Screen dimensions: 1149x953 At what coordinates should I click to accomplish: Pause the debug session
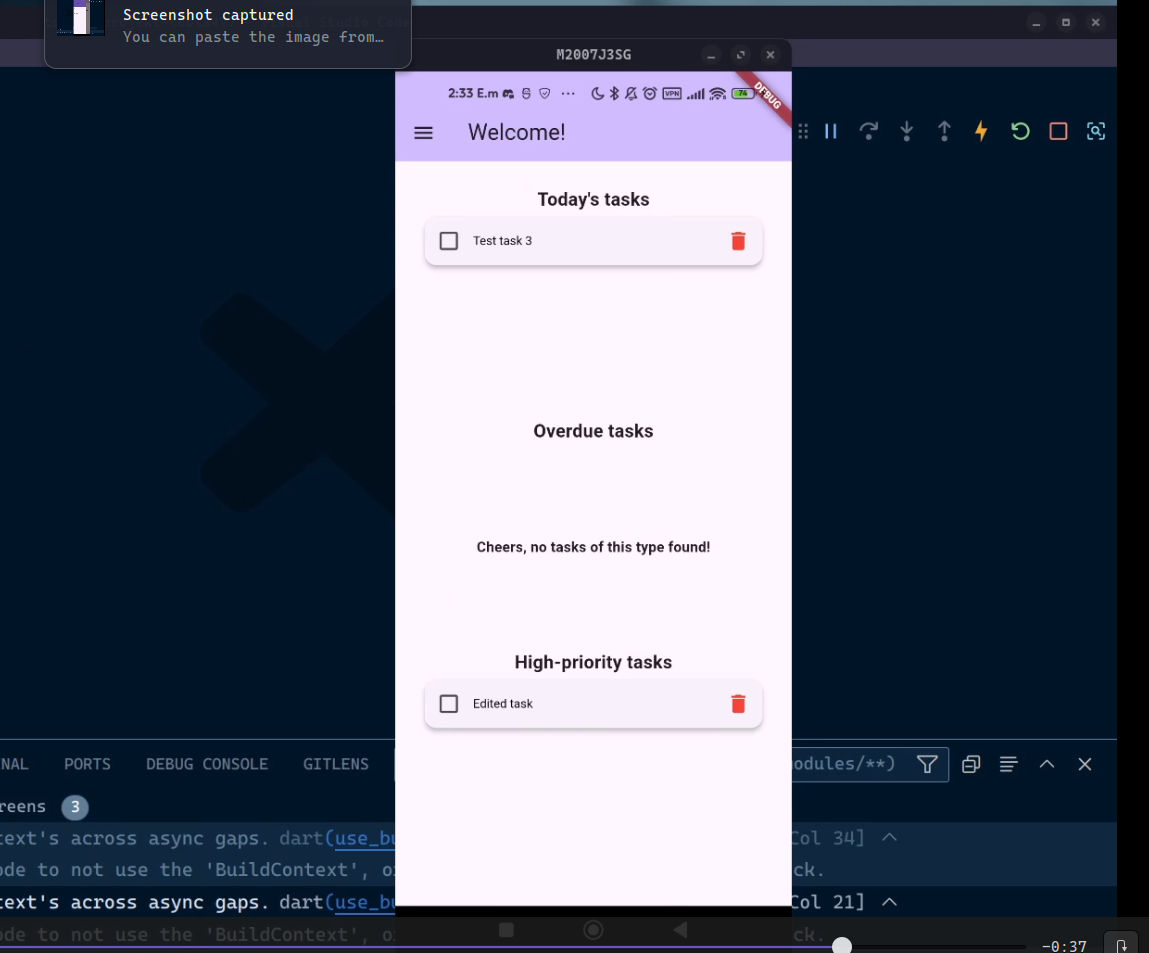click(x=831, y=131)
